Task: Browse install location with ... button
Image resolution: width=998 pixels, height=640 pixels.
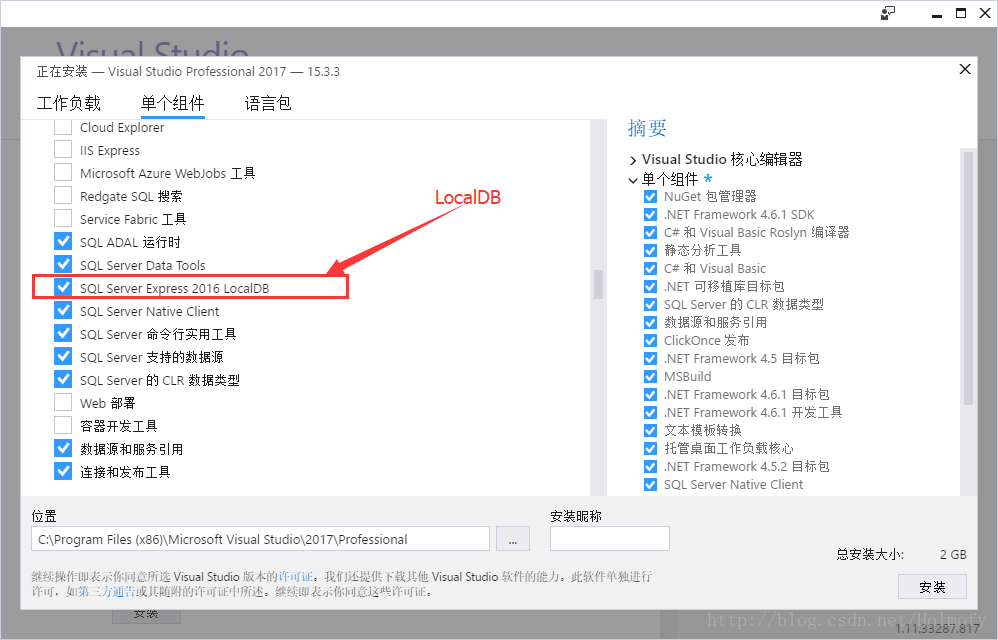Action: coord(513,539)
